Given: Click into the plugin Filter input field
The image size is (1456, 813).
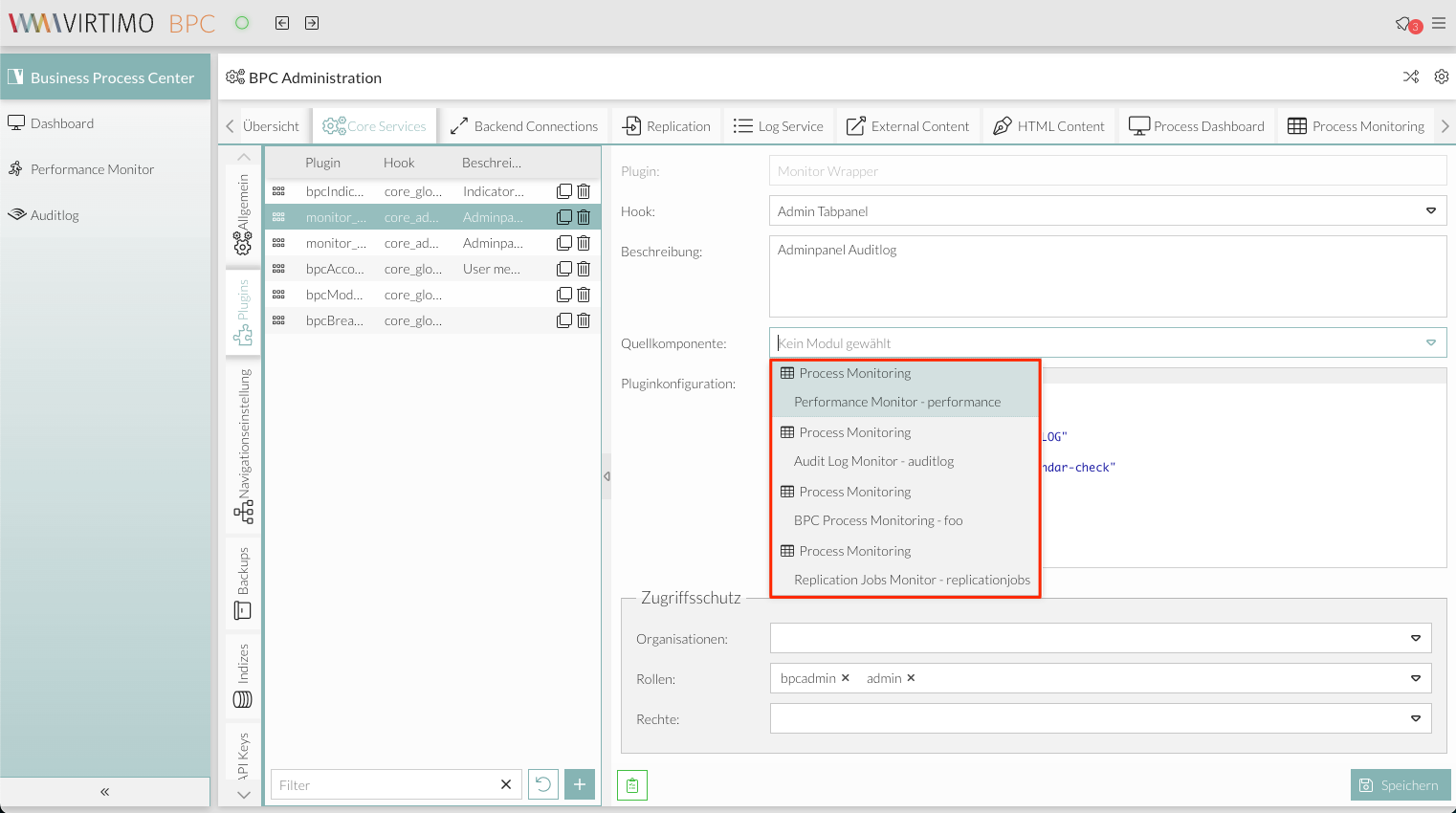Looking at the screenshot, I should [383, 785].
